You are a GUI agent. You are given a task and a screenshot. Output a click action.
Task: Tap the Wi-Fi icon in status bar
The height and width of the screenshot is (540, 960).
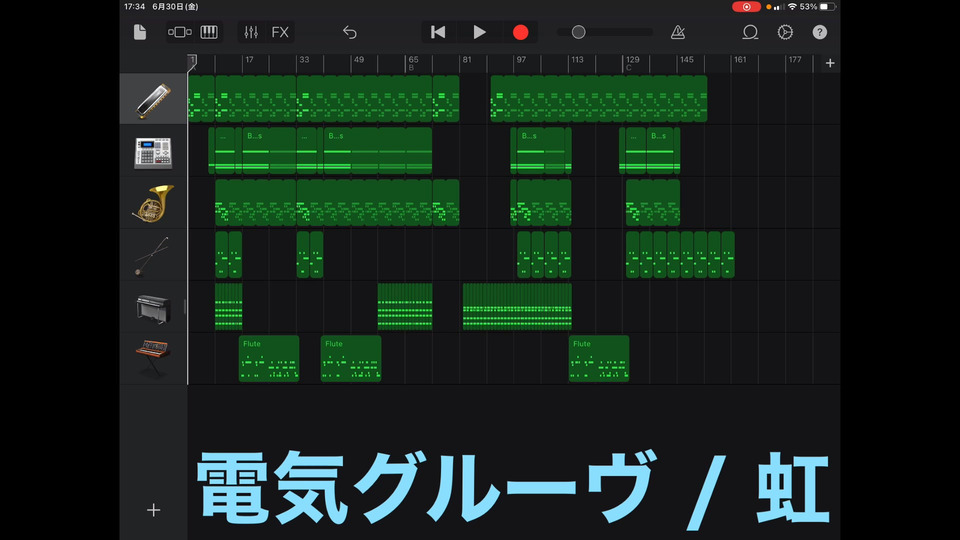pyautogui.click(x=792, y=7)
